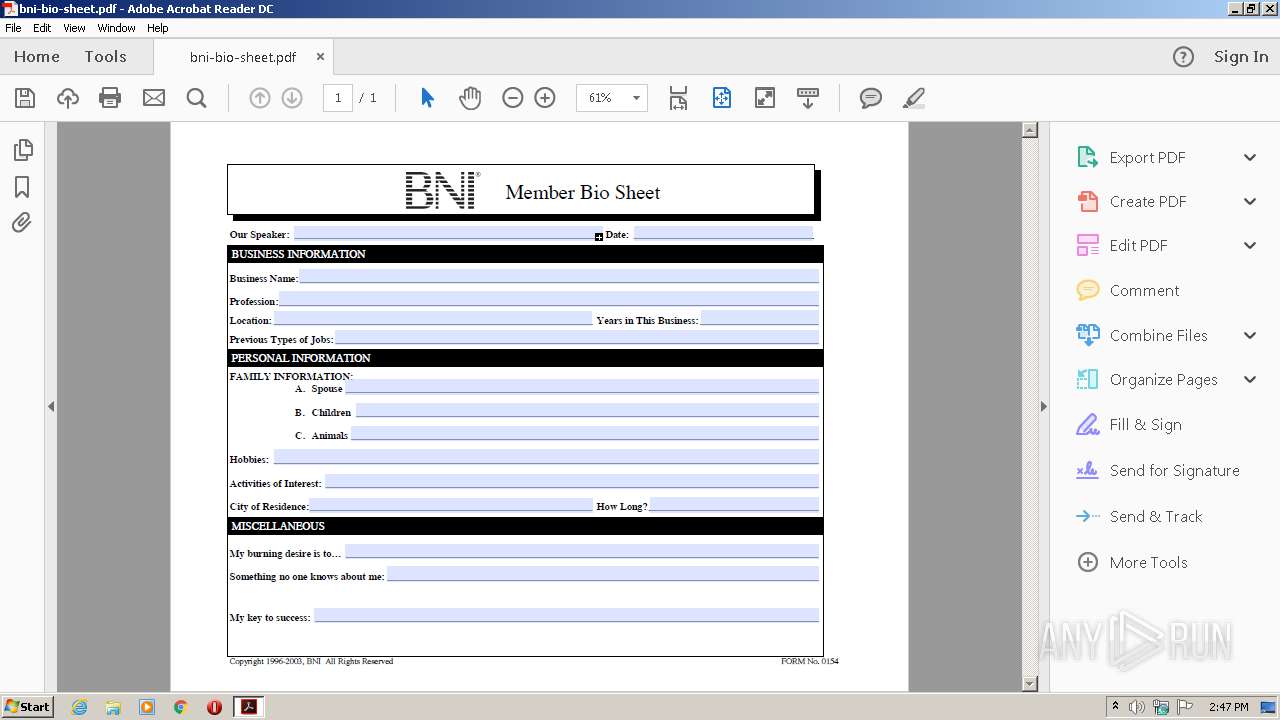1280x720 pixels.
Task: Click Sign In link
Action: pos(1241,57)
